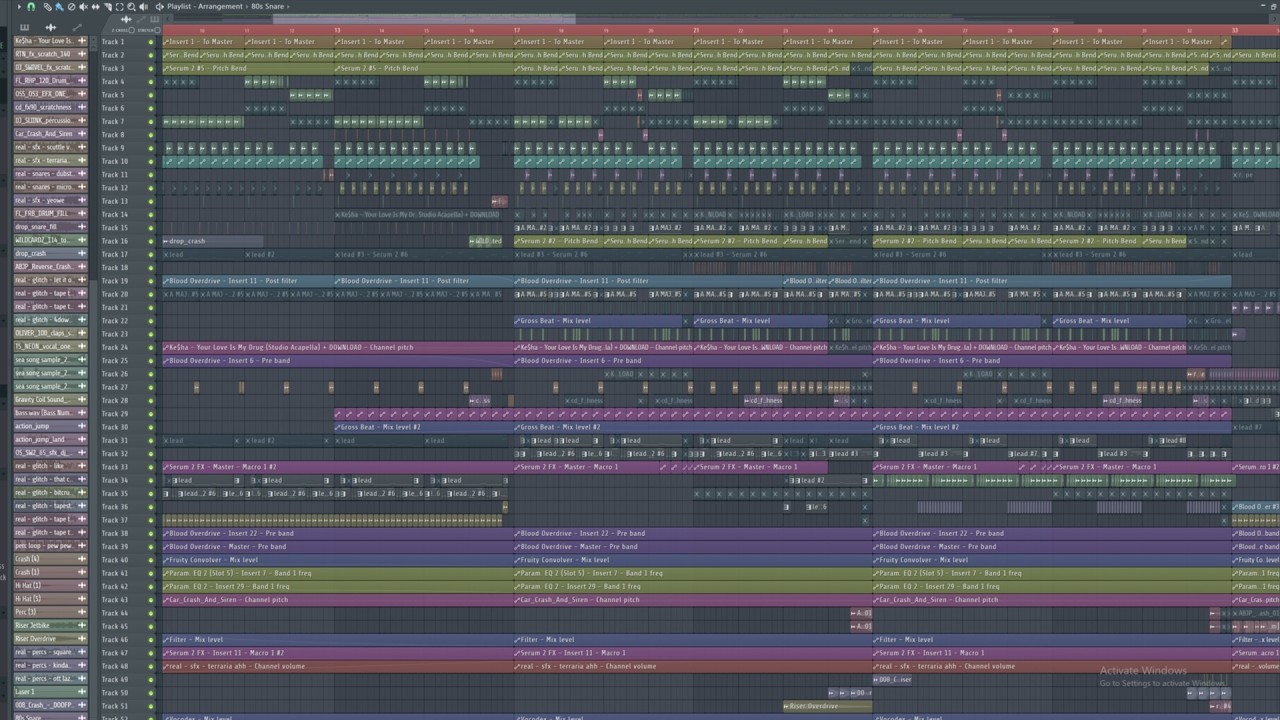The image size is (1280, 720).
Task: Click the waveform icon on FL_FRB_DRUM_FILL item
Action: [x=82, y=214]
